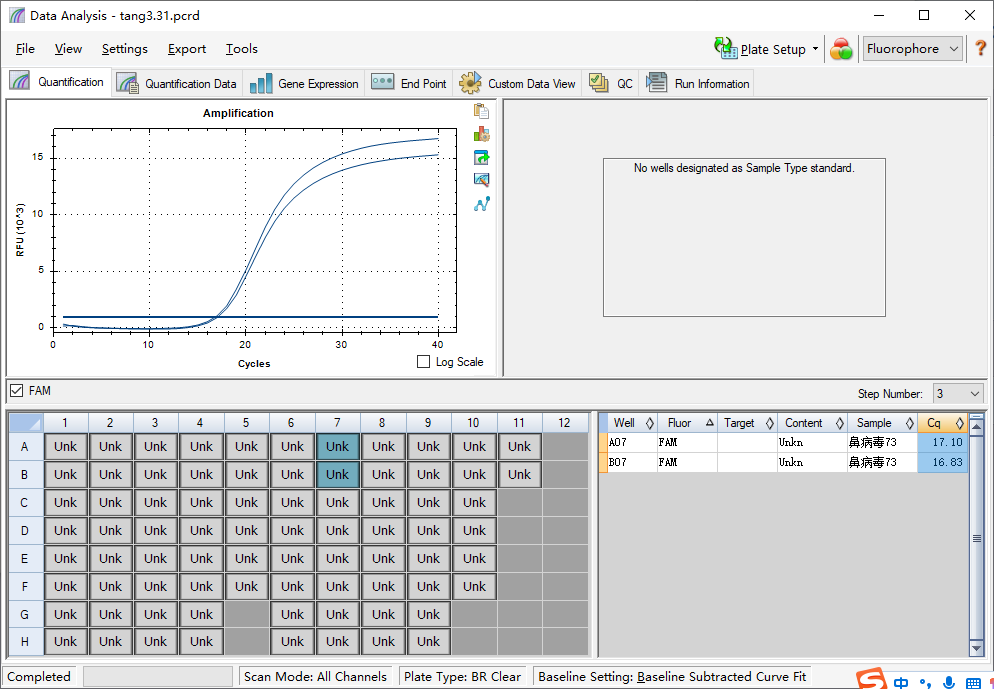Click the Cq value 16.83 cell

(x=943, y=462)
